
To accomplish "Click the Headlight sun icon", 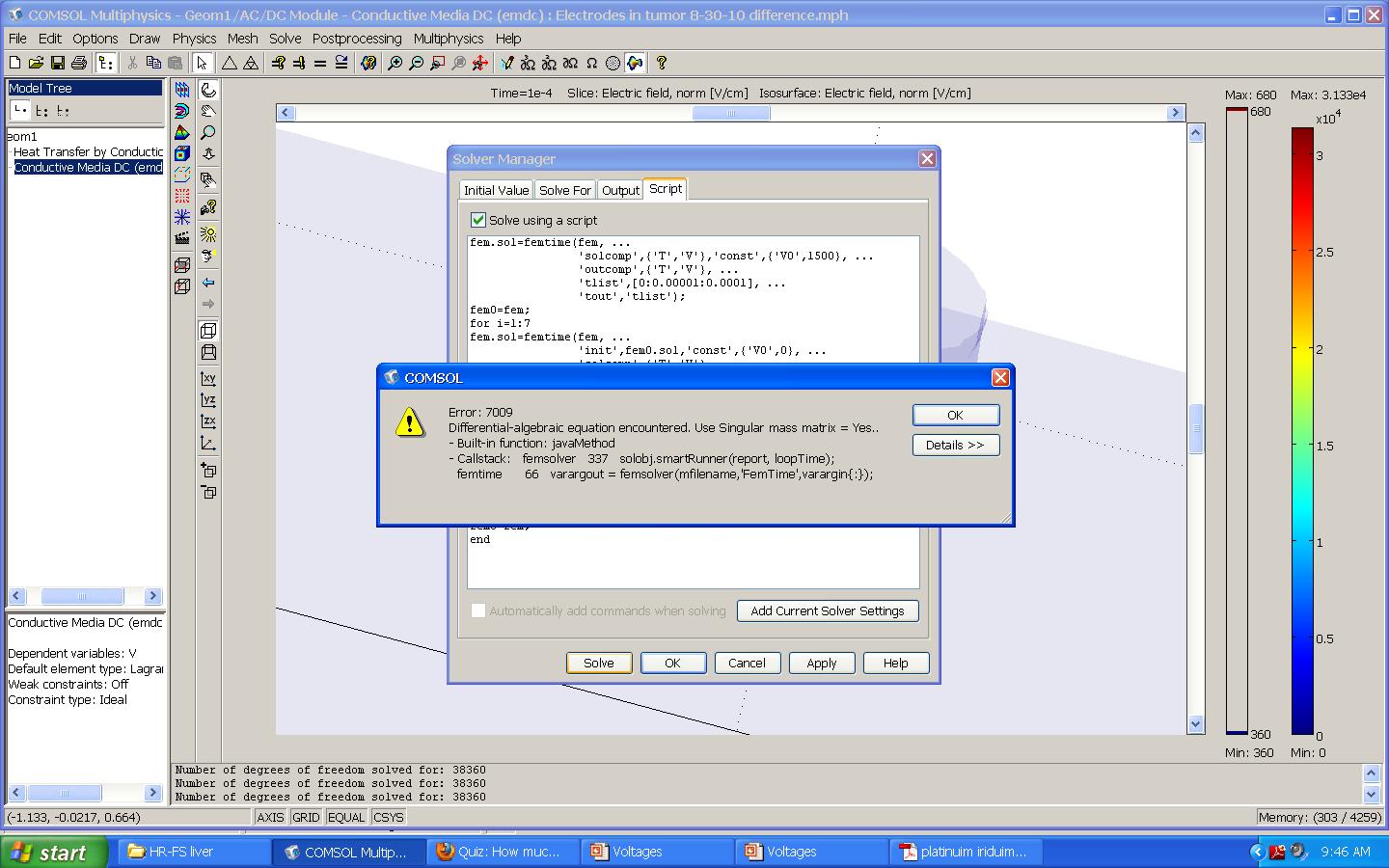I will [208, 234].
